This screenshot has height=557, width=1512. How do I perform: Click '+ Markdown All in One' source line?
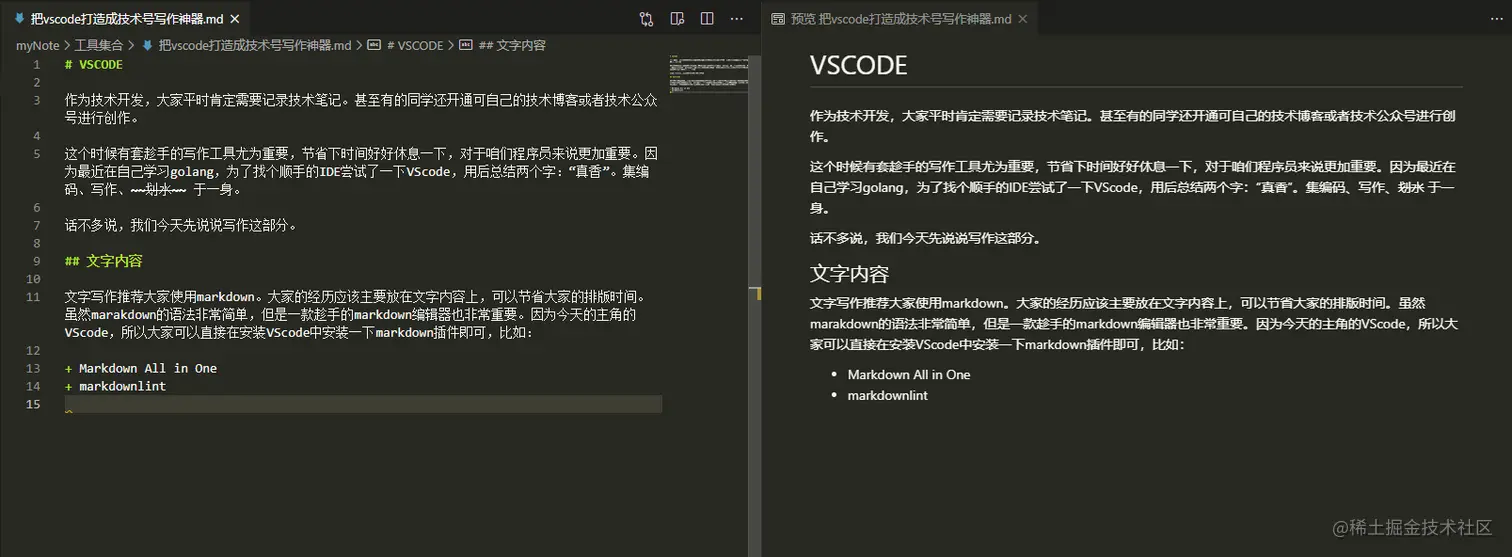click(141, 368)
